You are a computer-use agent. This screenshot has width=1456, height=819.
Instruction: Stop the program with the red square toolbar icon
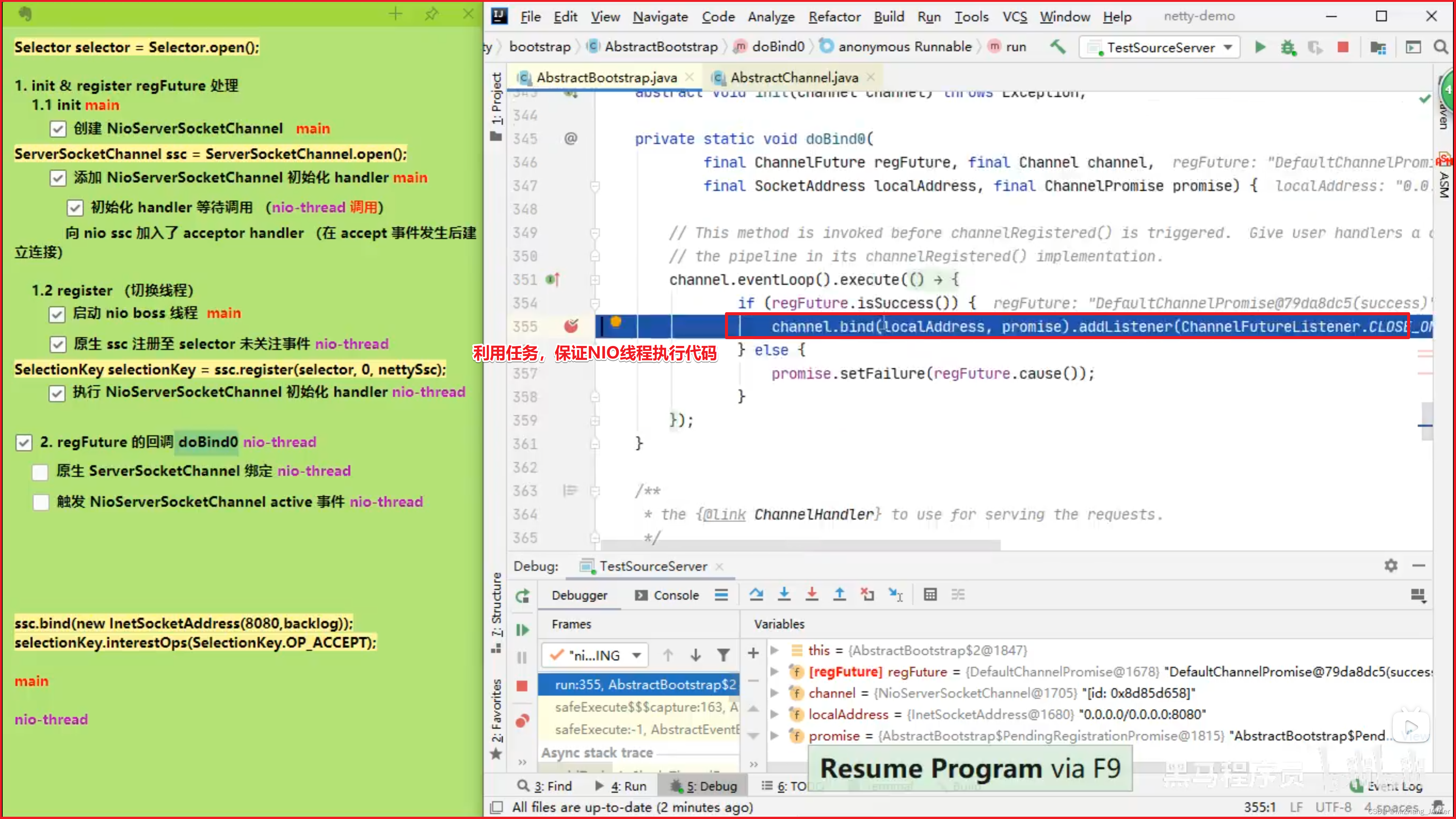(x=1343, y=47)
